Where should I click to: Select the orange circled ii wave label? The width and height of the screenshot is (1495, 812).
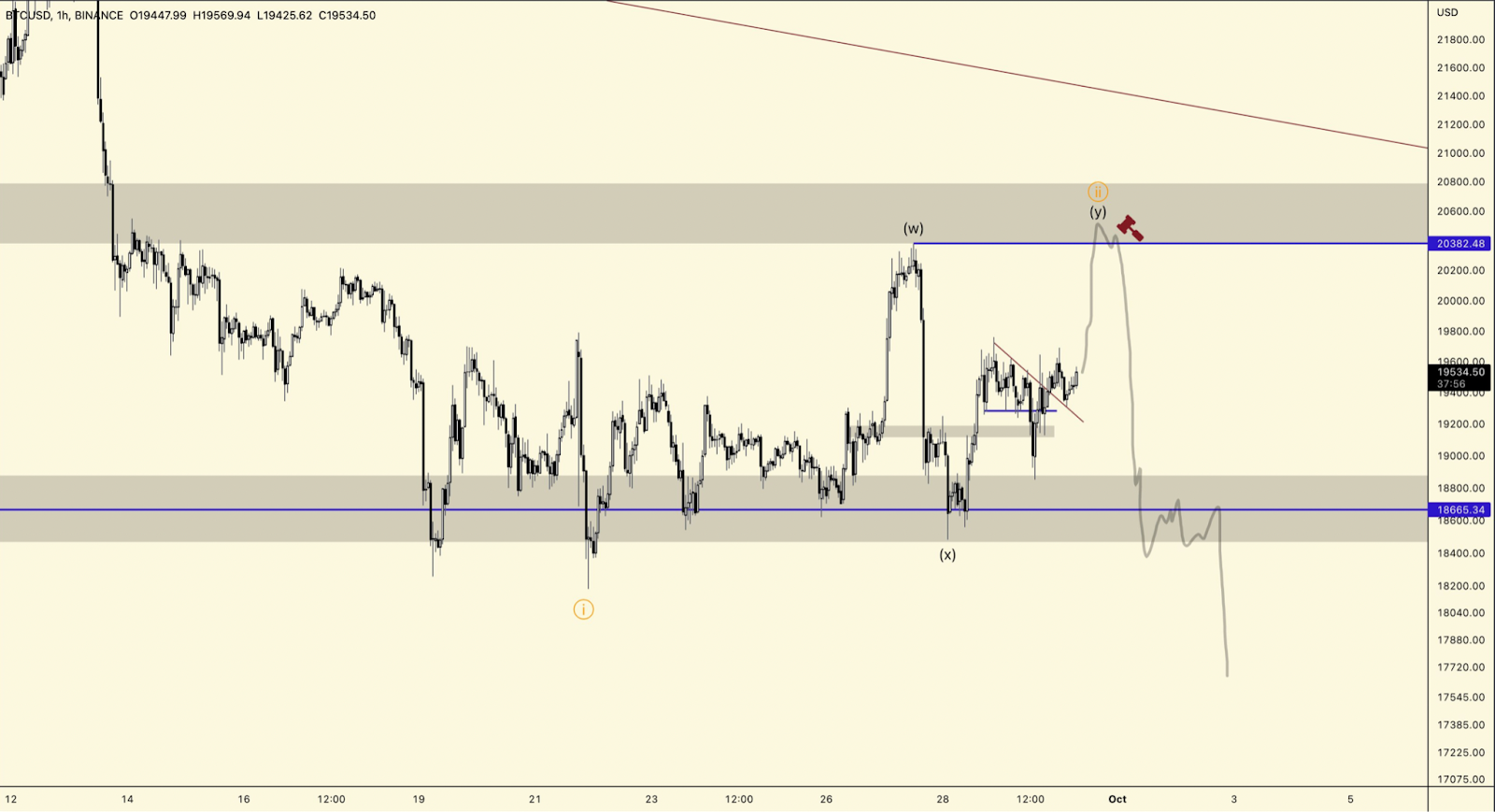(1098, 192)
